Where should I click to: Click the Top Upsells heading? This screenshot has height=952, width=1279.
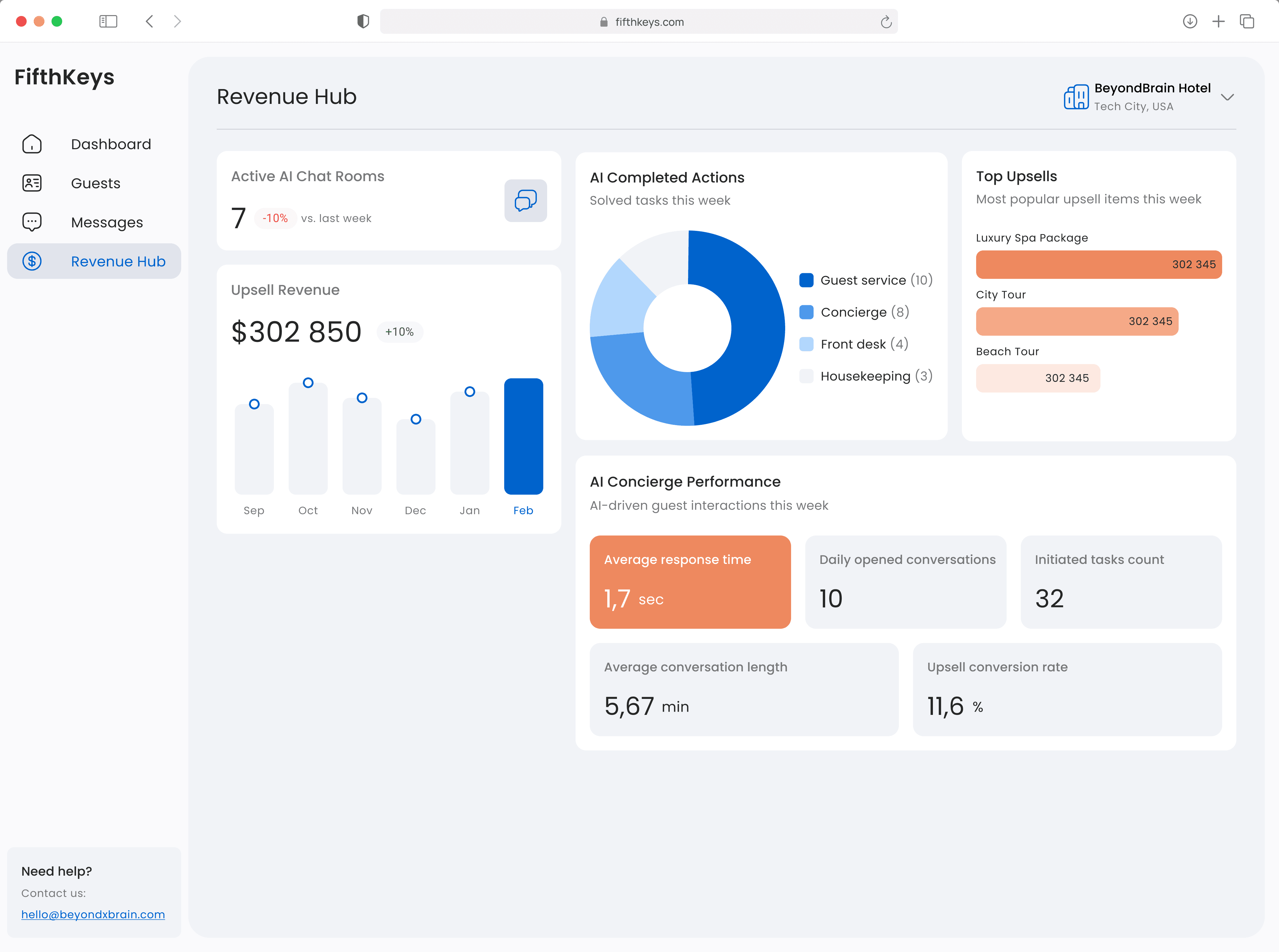1016,176
